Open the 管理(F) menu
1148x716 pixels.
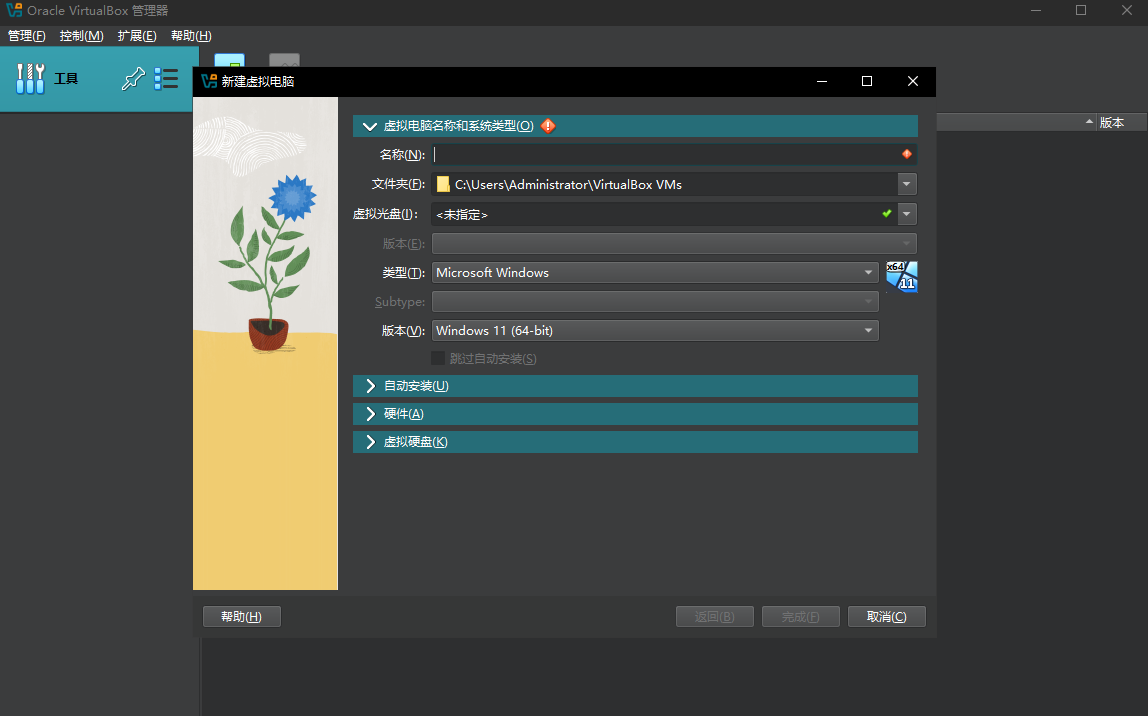[x=26, y=36]
